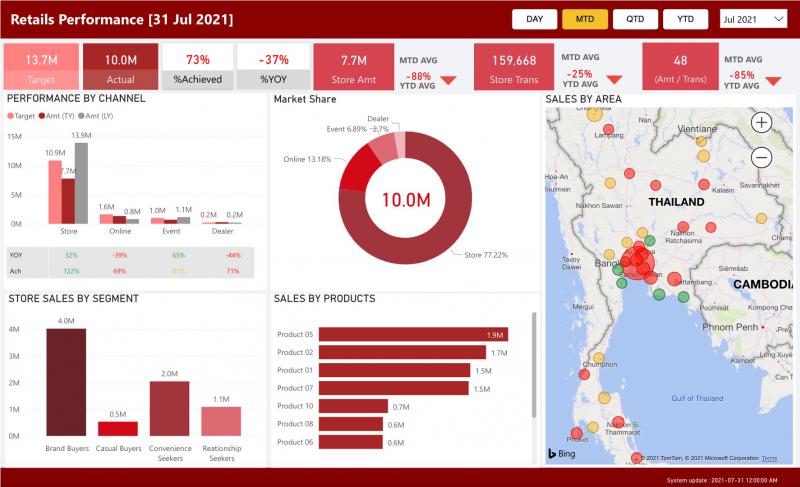This screenshot has width=800, height=487.
Task: Click the THAILAND label on the map
Action: pyautogui.click(x=676, y=202)
